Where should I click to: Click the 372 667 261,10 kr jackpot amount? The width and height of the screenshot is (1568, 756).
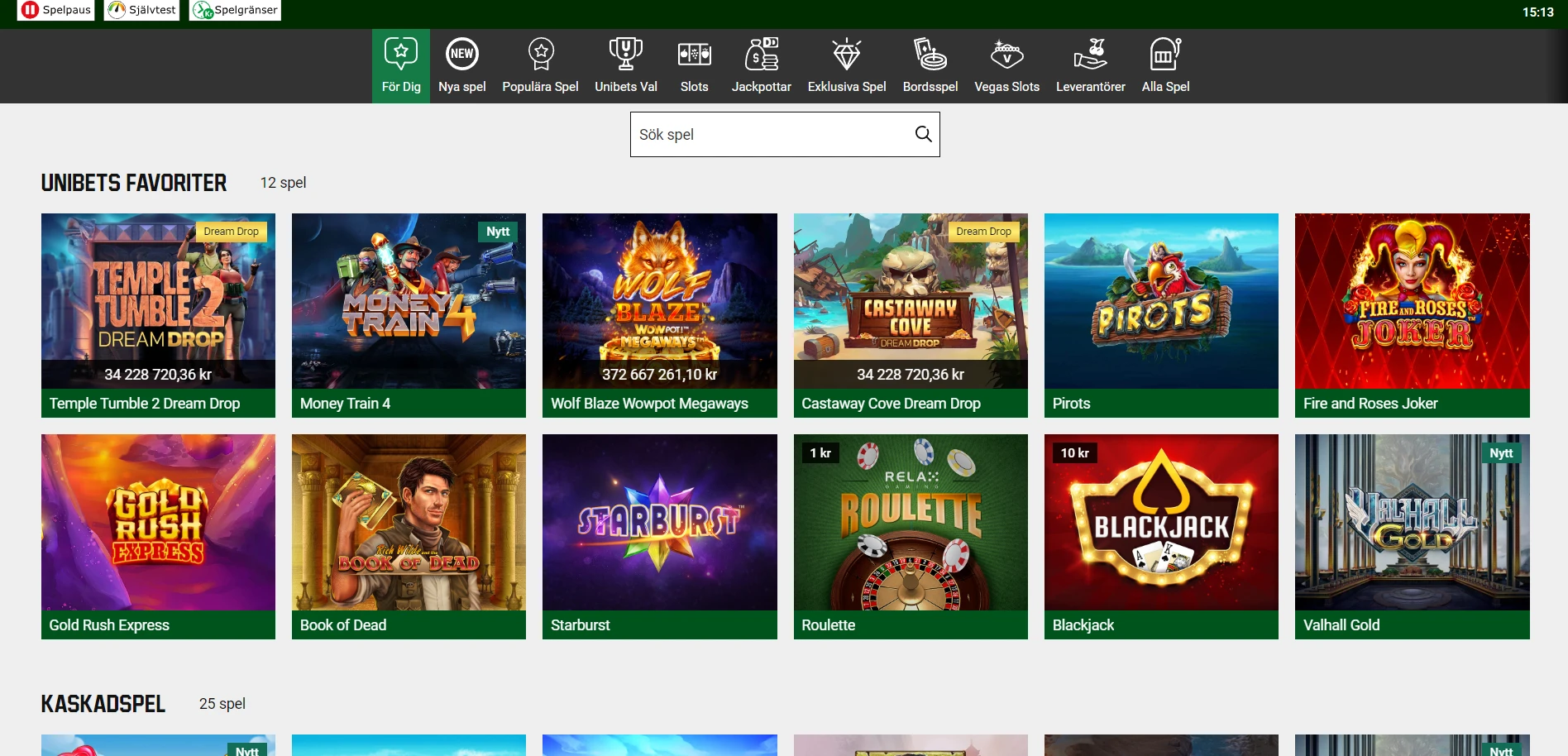[660, 375]
